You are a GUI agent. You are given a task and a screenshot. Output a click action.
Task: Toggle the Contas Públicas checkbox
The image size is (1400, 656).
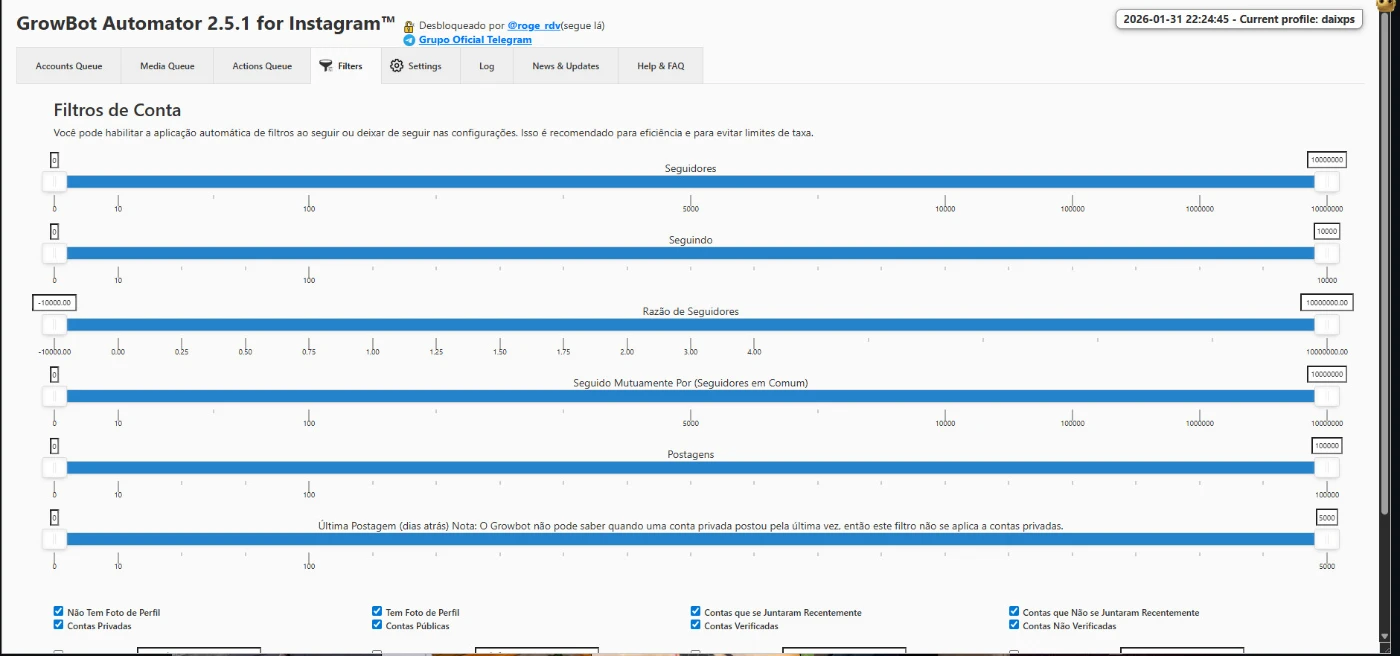(377, 625)
